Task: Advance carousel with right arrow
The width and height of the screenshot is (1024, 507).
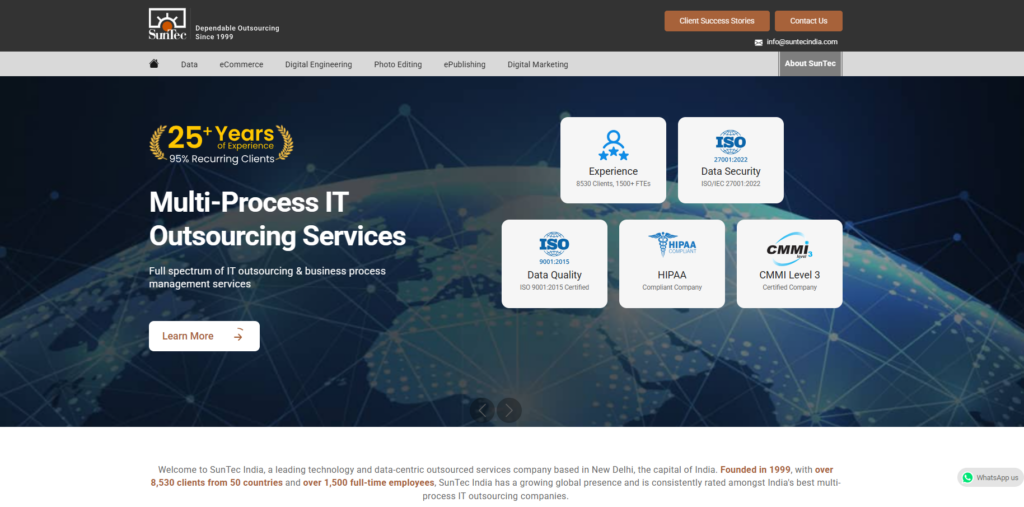Action: click(510, 409)
